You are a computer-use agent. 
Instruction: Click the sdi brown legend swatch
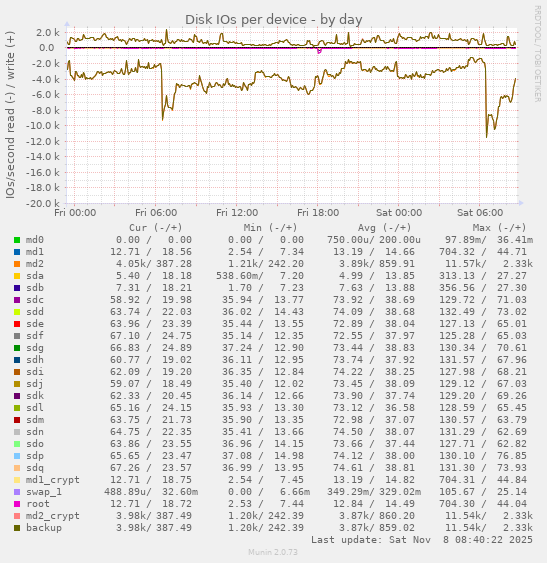(x=17, y=372)
